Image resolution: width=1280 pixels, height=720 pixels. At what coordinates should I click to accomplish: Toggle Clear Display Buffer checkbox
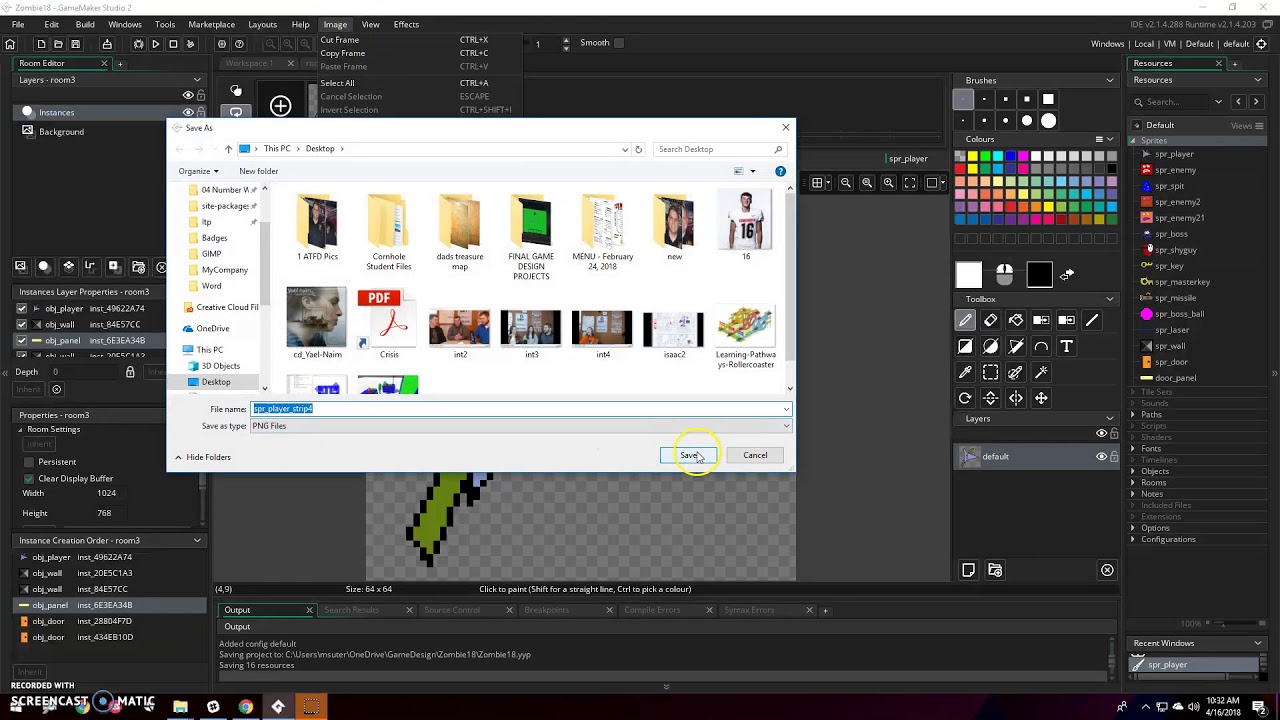point(27,478)
